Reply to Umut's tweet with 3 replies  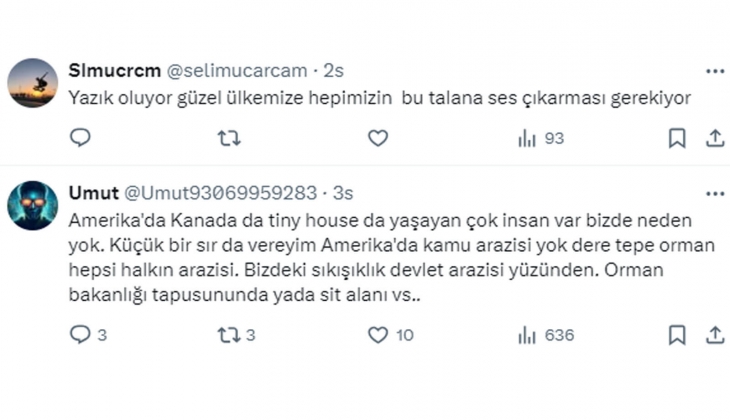pyautogui.click(x=80, y=335)
